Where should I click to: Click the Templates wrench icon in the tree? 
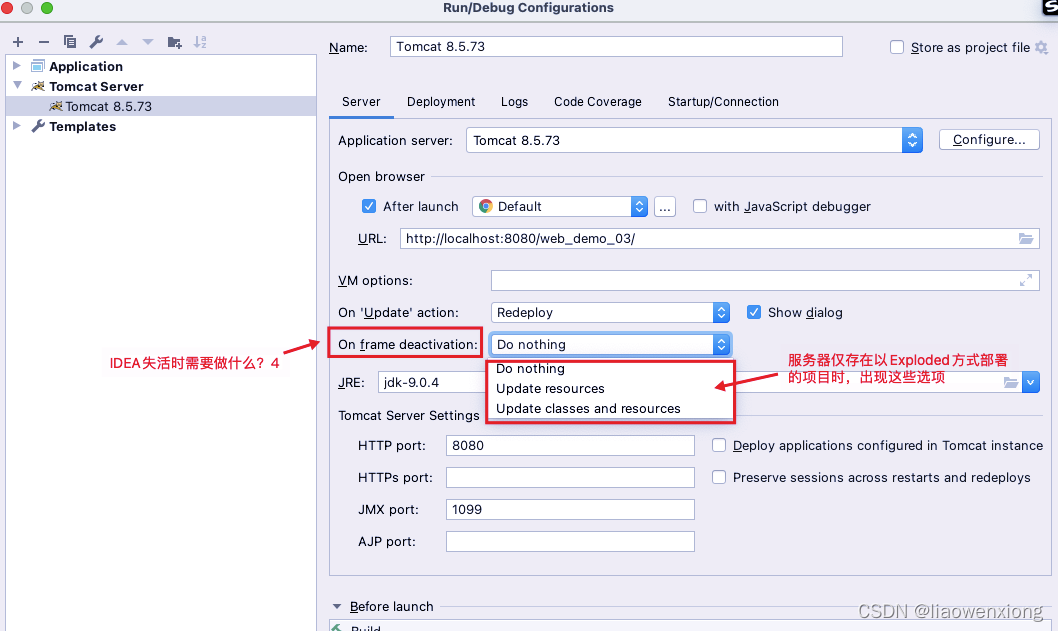(x=38, y=126)
